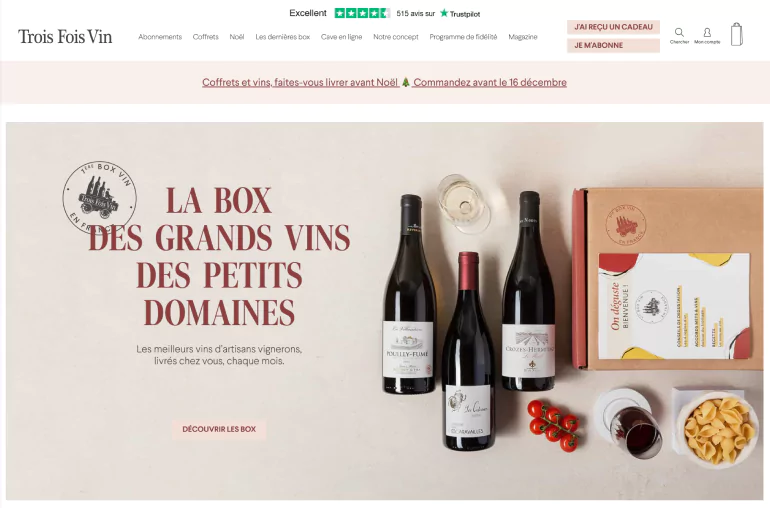Click the Trustpilot star rating
This screenshot has width=770, height=508.
(362, 13)
